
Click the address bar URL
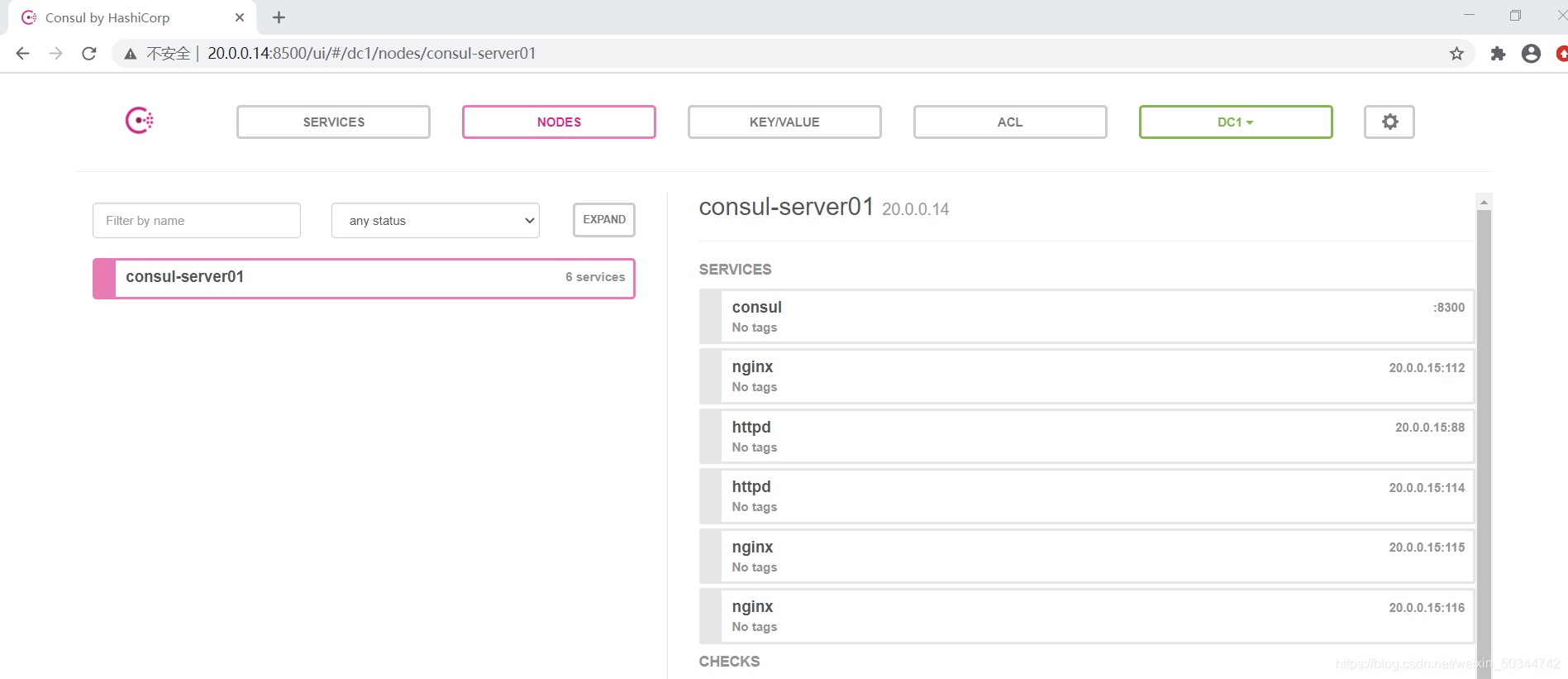pos(371,53)
